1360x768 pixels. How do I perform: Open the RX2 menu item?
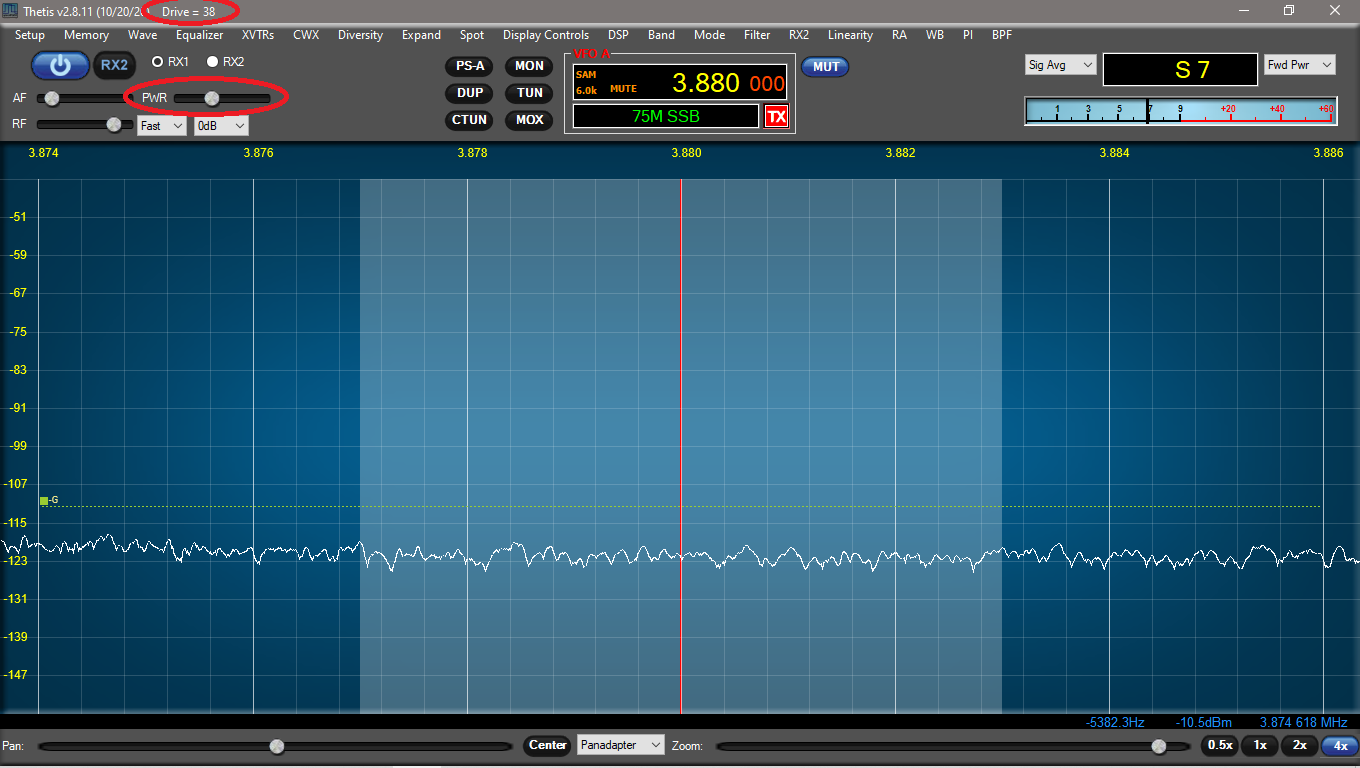click(x=799, y=35)
